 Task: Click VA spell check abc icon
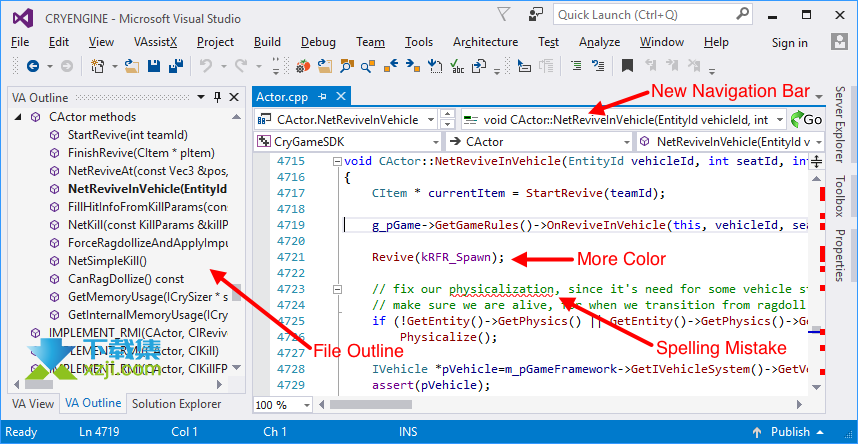(x=456, y=66)
